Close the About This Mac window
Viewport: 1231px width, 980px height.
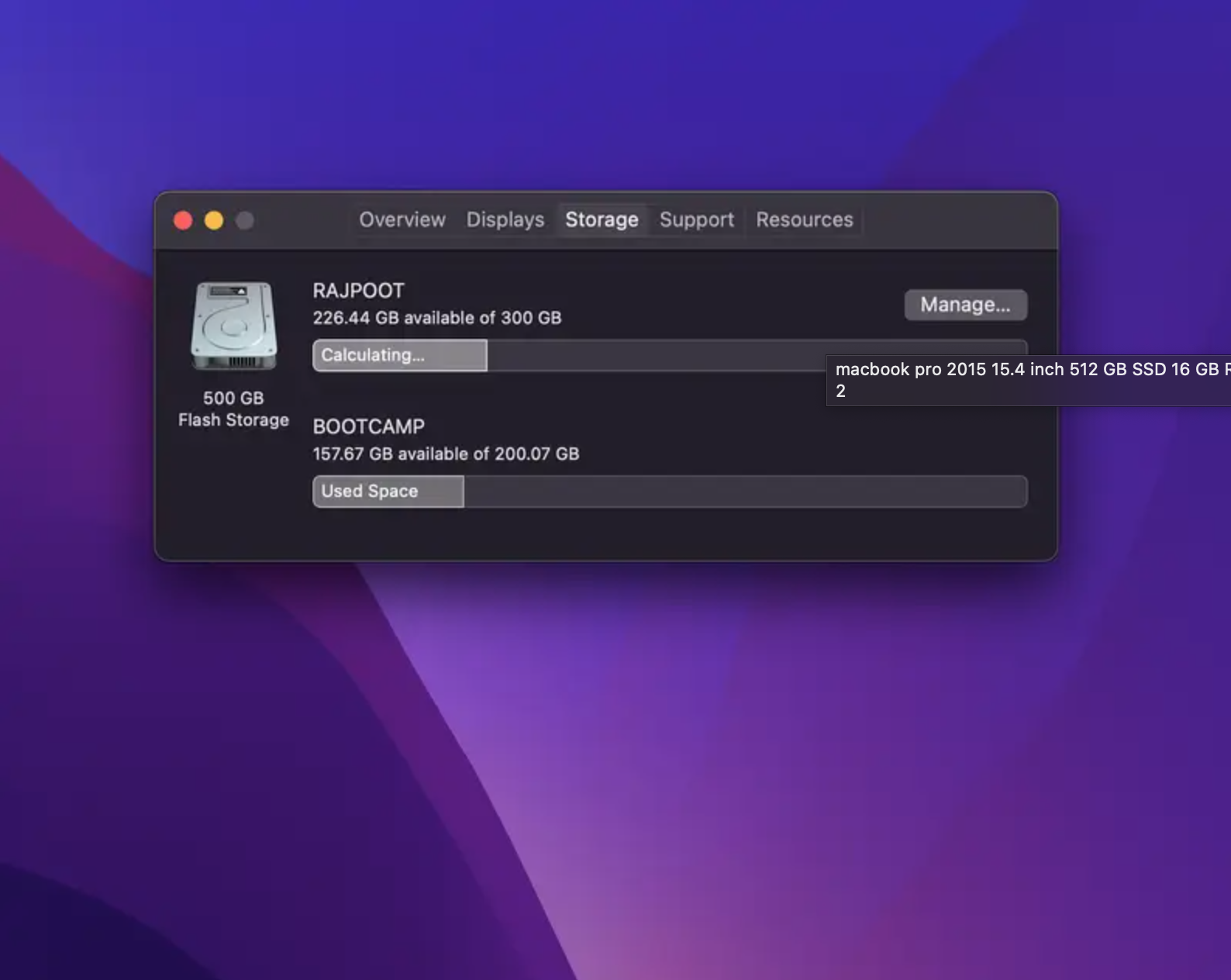click(x=183, y=221)
